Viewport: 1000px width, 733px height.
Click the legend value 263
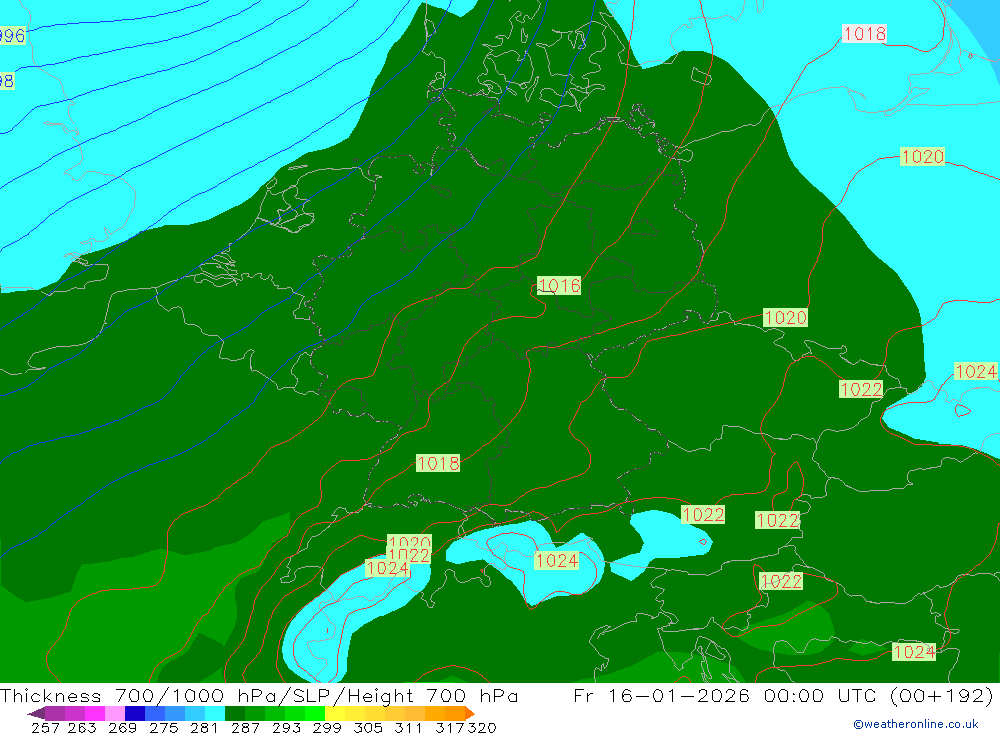coord(82,727)
